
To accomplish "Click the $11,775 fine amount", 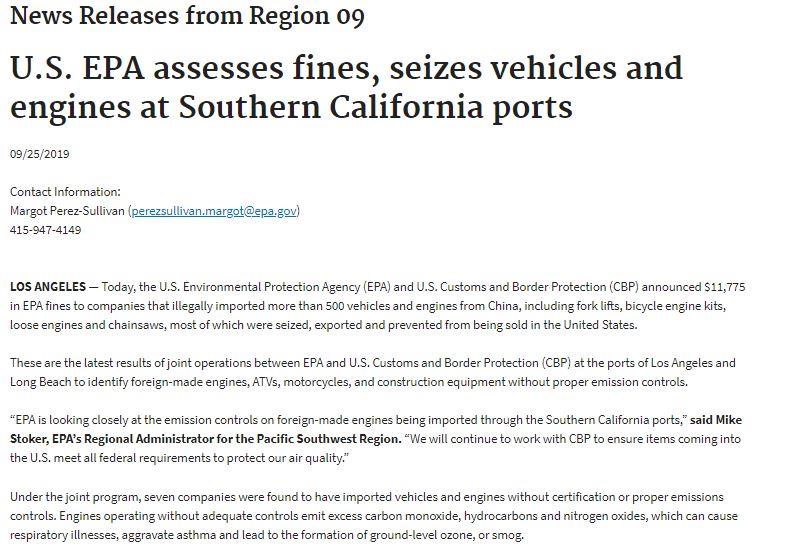I will pos(725,287).
